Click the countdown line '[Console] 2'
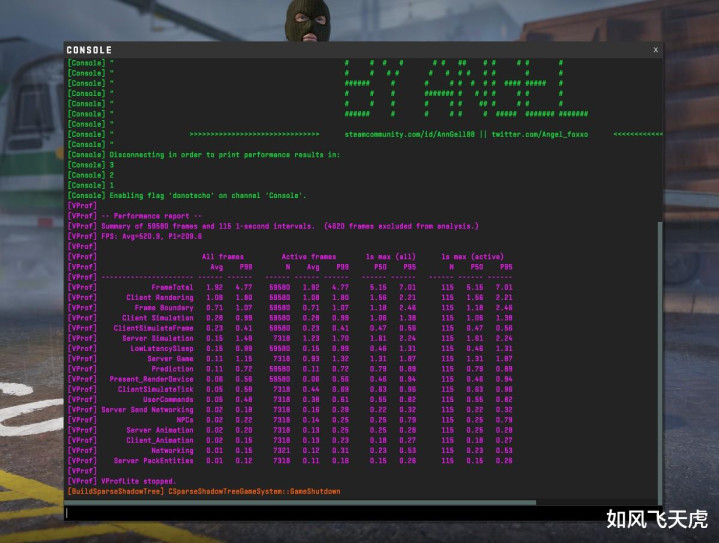Screen dimensions: 719x543 tap(91, 175)
